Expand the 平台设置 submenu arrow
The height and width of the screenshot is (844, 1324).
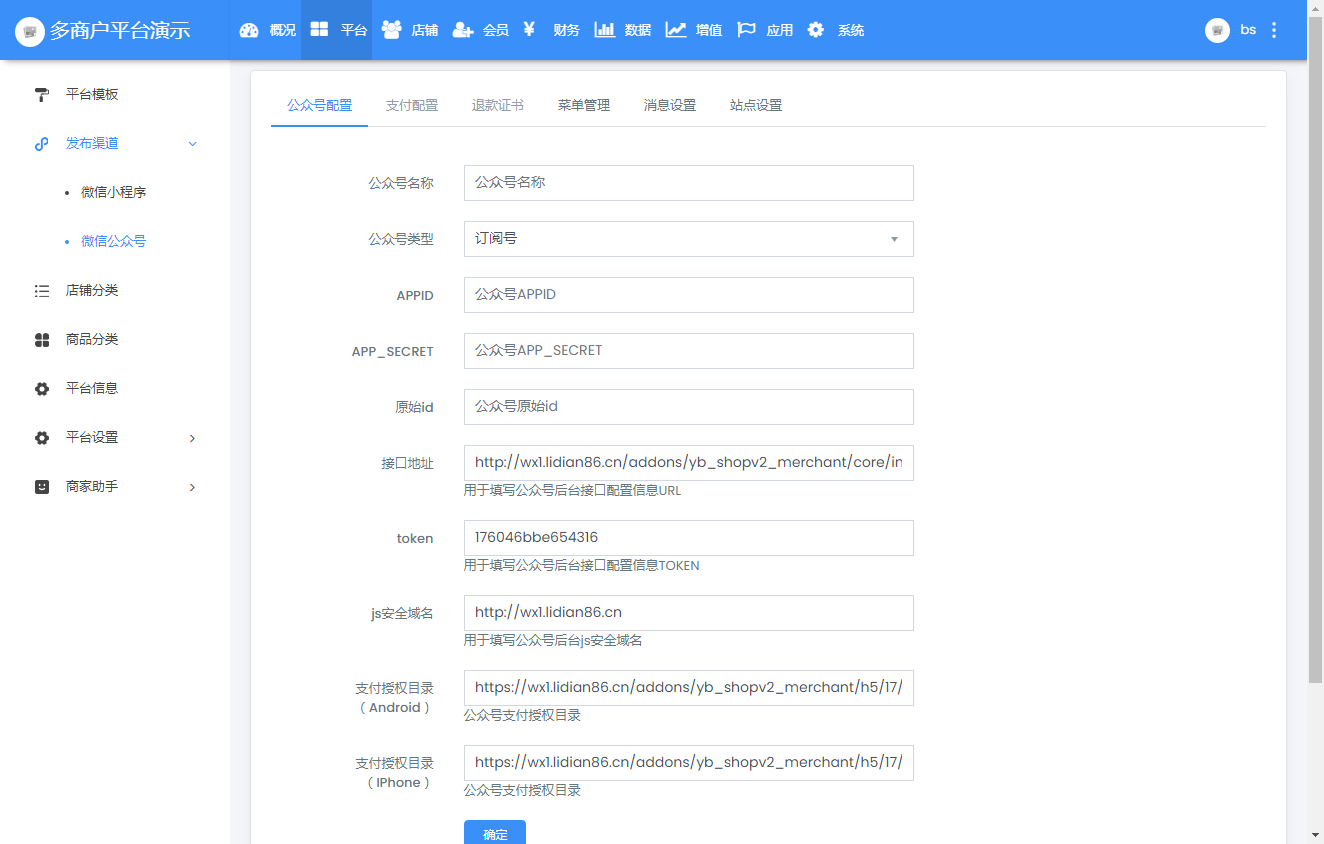pyautogui.click(x=193, y=438)
